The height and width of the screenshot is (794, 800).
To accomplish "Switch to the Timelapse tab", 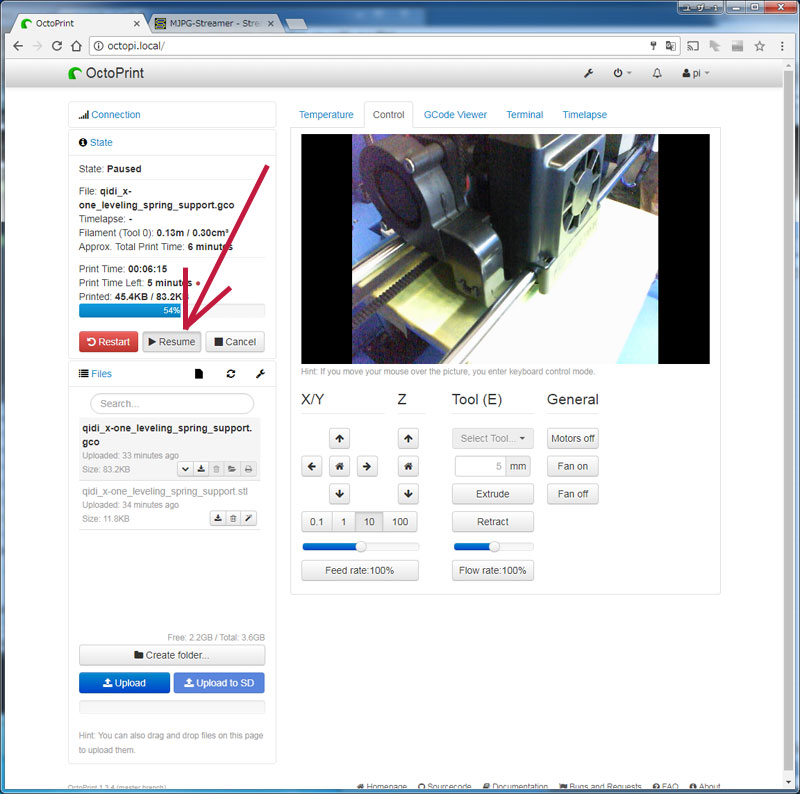I will pyautogui.click(x=585, y=115).
